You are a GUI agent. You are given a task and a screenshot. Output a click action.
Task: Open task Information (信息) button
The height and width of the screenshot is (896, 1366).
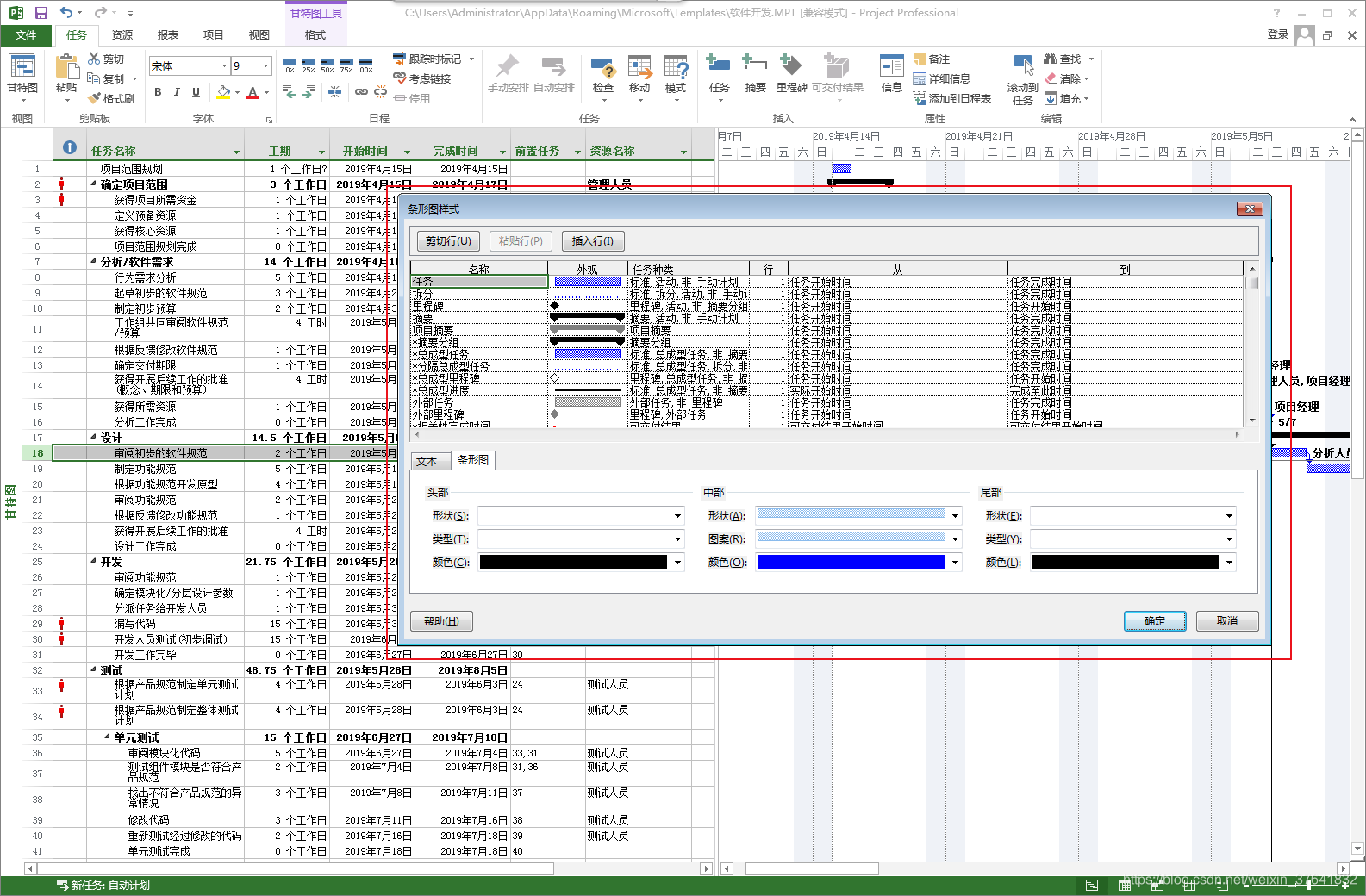tap(891, 75)
